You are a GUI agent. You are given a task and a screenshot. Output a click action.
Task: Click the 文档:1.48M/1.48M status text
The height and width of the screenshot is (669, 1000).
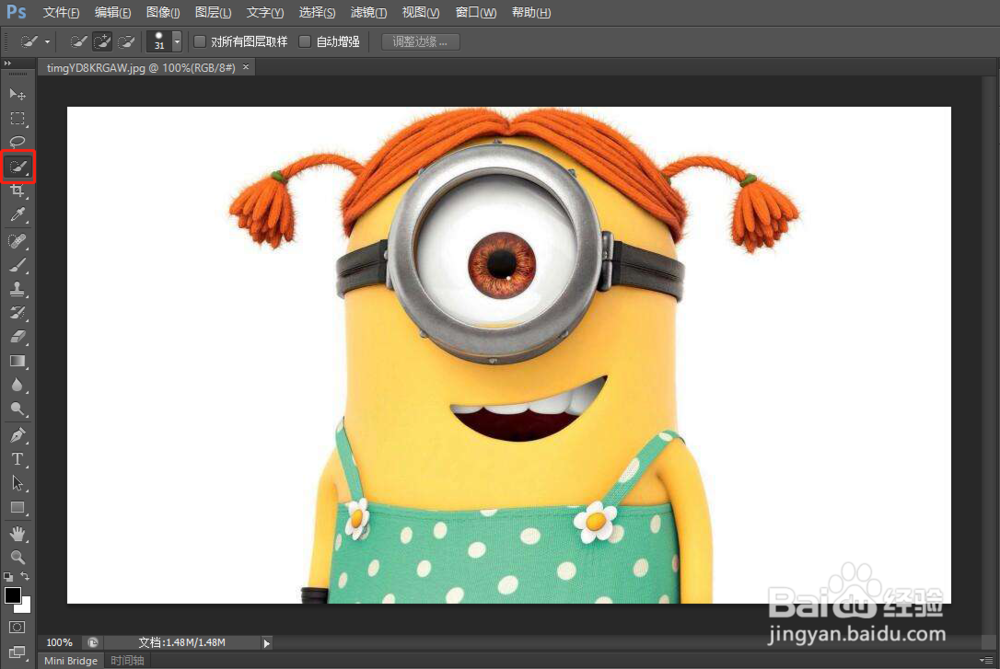[182, 643]
